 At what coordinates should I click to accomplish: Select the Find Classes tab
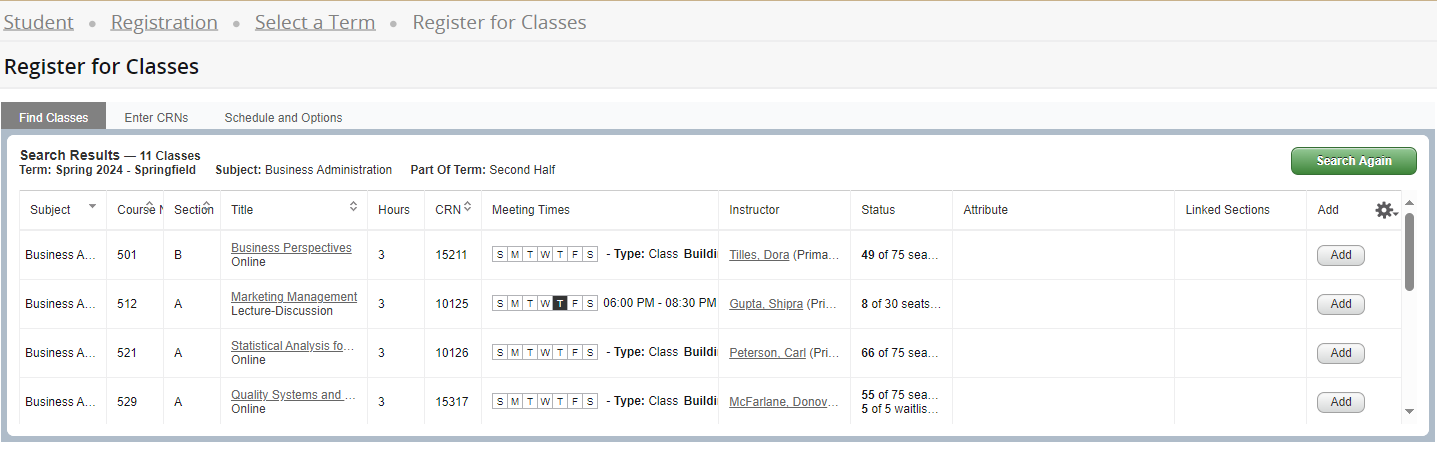coord(54,118)
